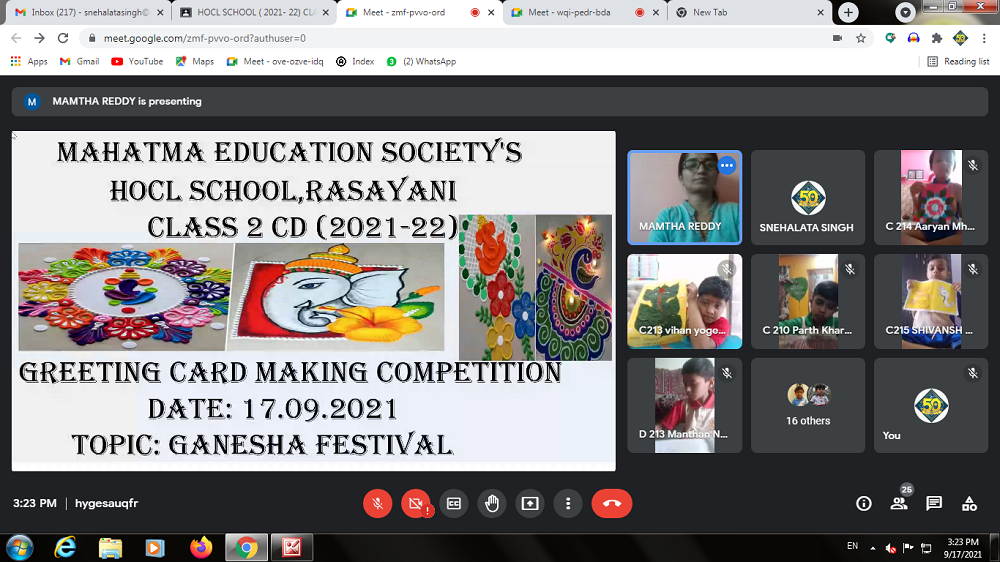Image resolution: width=1000 pixels, height=562 pixels.
Task: Unmute the microphone toggle
Action: 377,504
